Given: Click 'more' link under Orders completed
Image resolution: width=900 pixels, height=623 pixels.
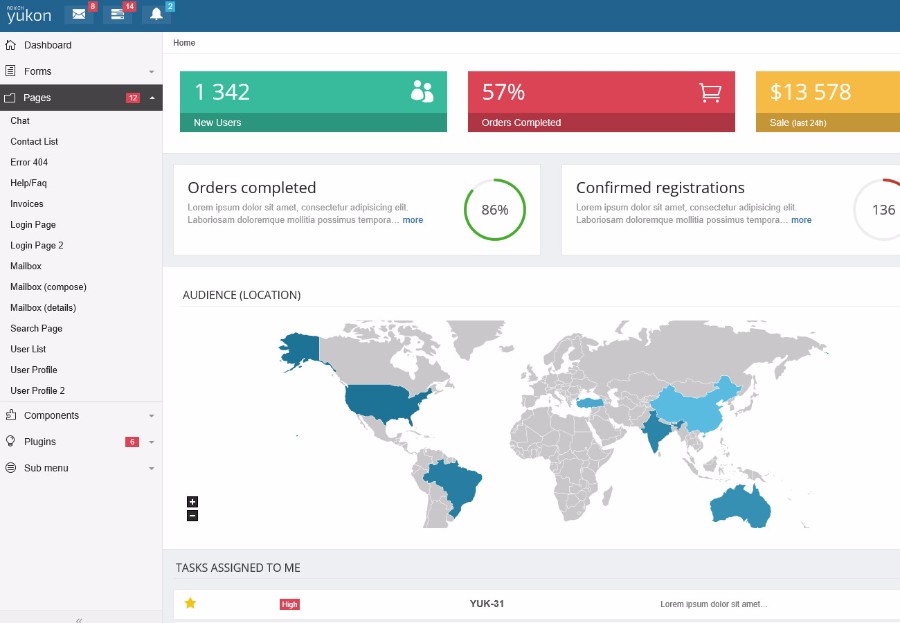Looking at the screenshot, I should click(x=412, y=220).
